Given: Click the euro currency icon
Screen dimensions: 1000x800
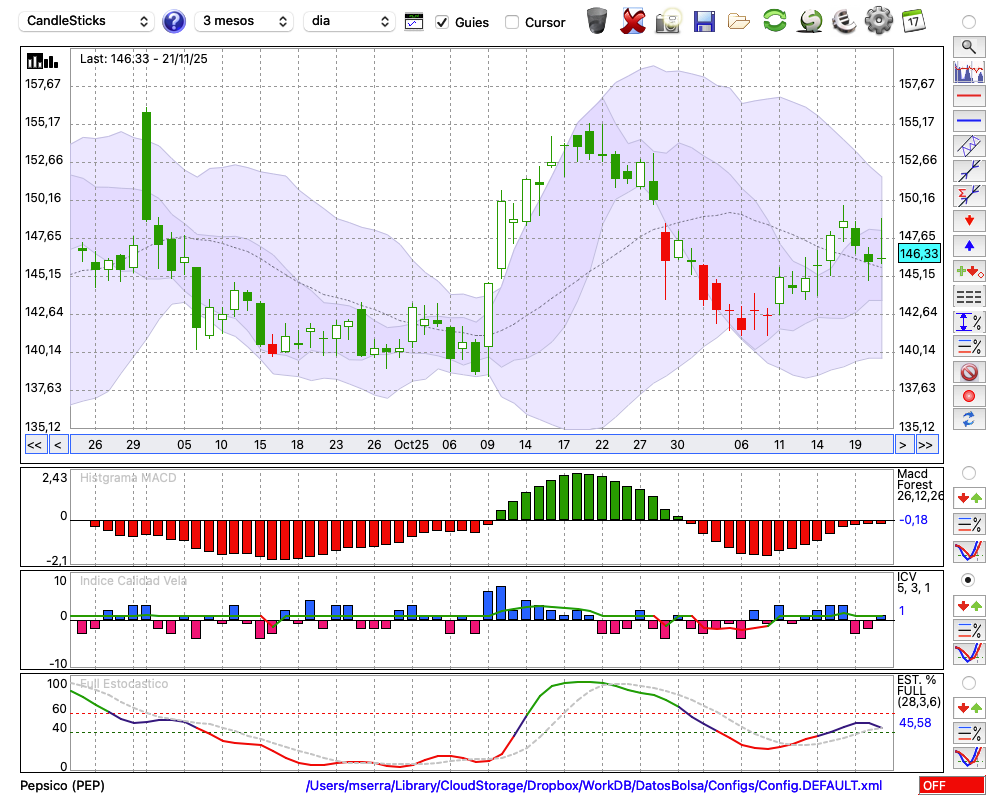Looking at the screenshot, I should point(844,20).
